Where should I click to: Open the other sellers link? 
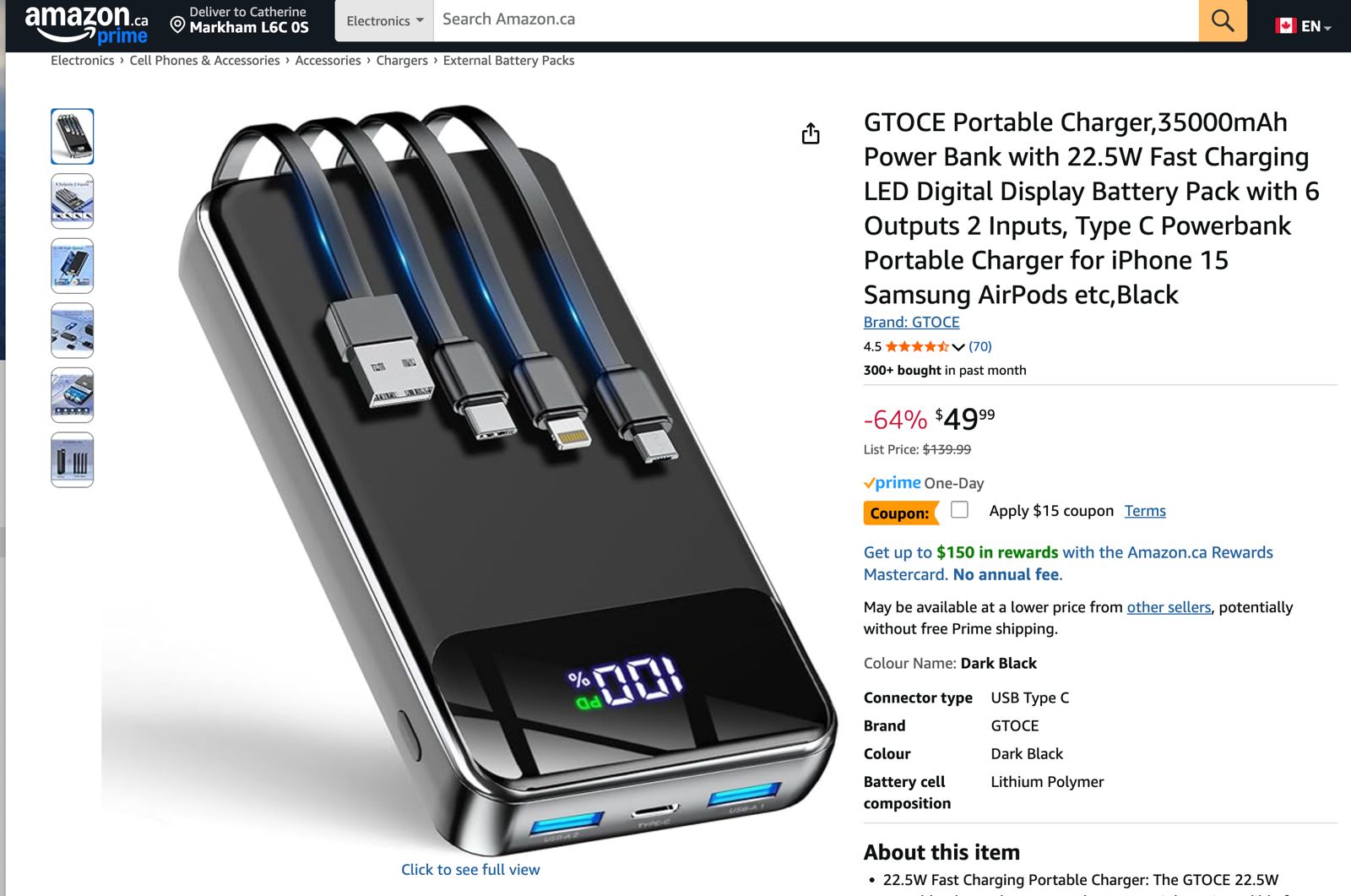click(x=1169, y=607)
